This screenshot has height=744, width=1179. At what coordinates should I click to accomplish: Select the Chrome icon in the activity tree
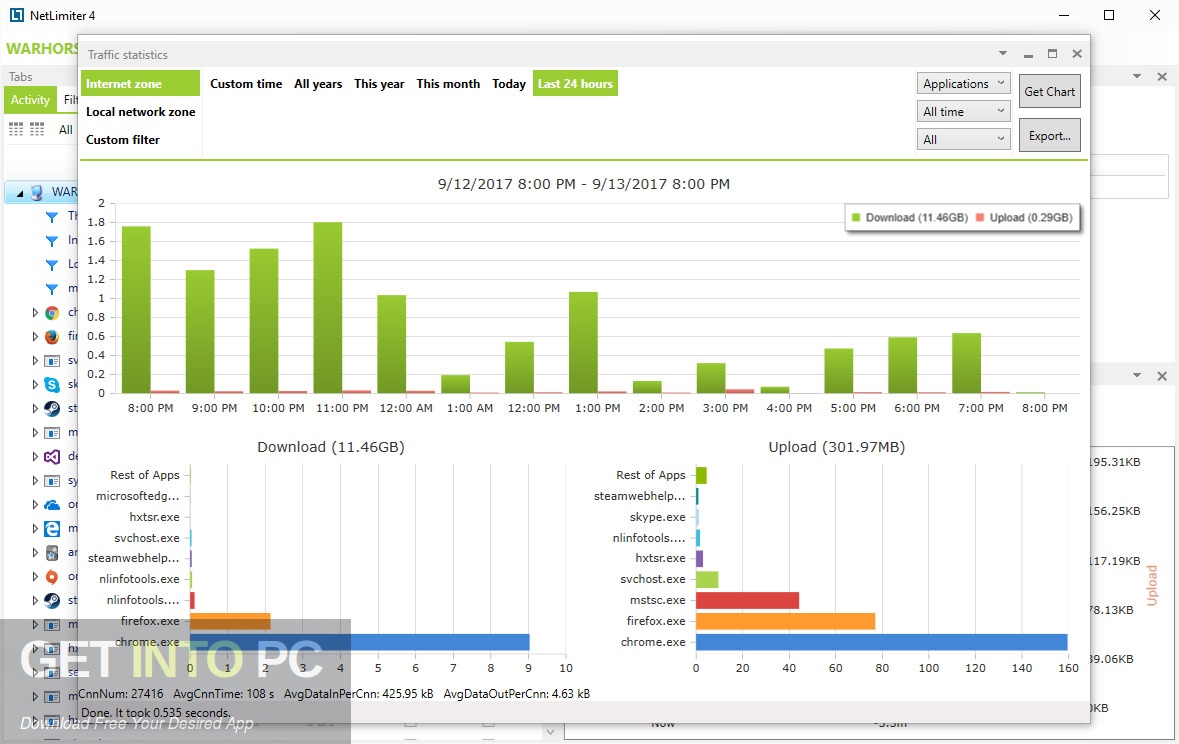[52, 312]
